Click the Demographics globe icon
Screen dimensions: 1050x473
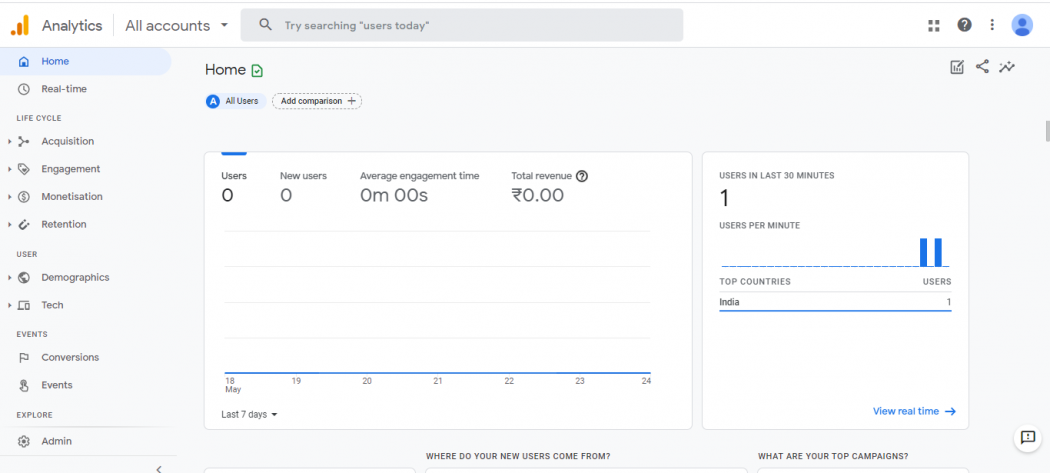[24, 277]
